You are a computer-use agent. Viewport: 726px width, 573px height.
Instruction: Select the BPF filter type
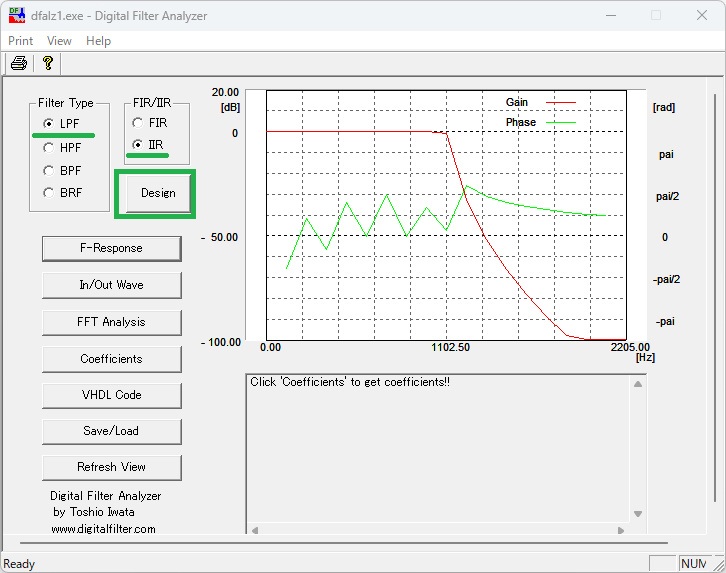pyautogui.click(x=49, y=170)
